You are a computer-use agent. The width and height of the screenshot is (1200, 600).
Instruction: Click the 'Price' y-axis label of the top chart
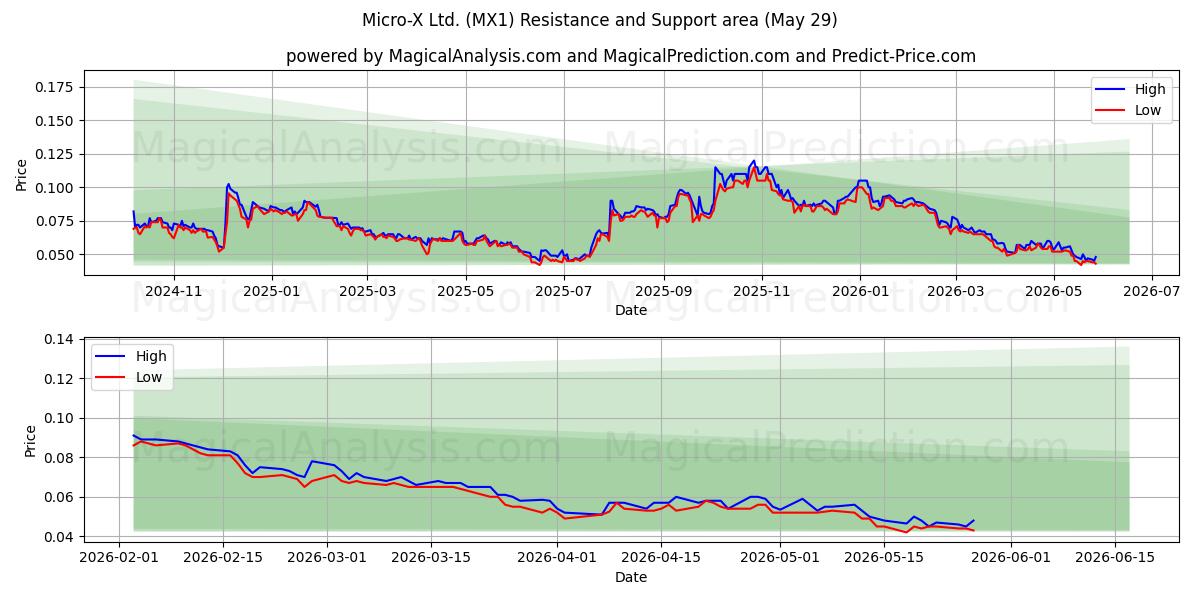pyautogui.click(x=22, y=174)
